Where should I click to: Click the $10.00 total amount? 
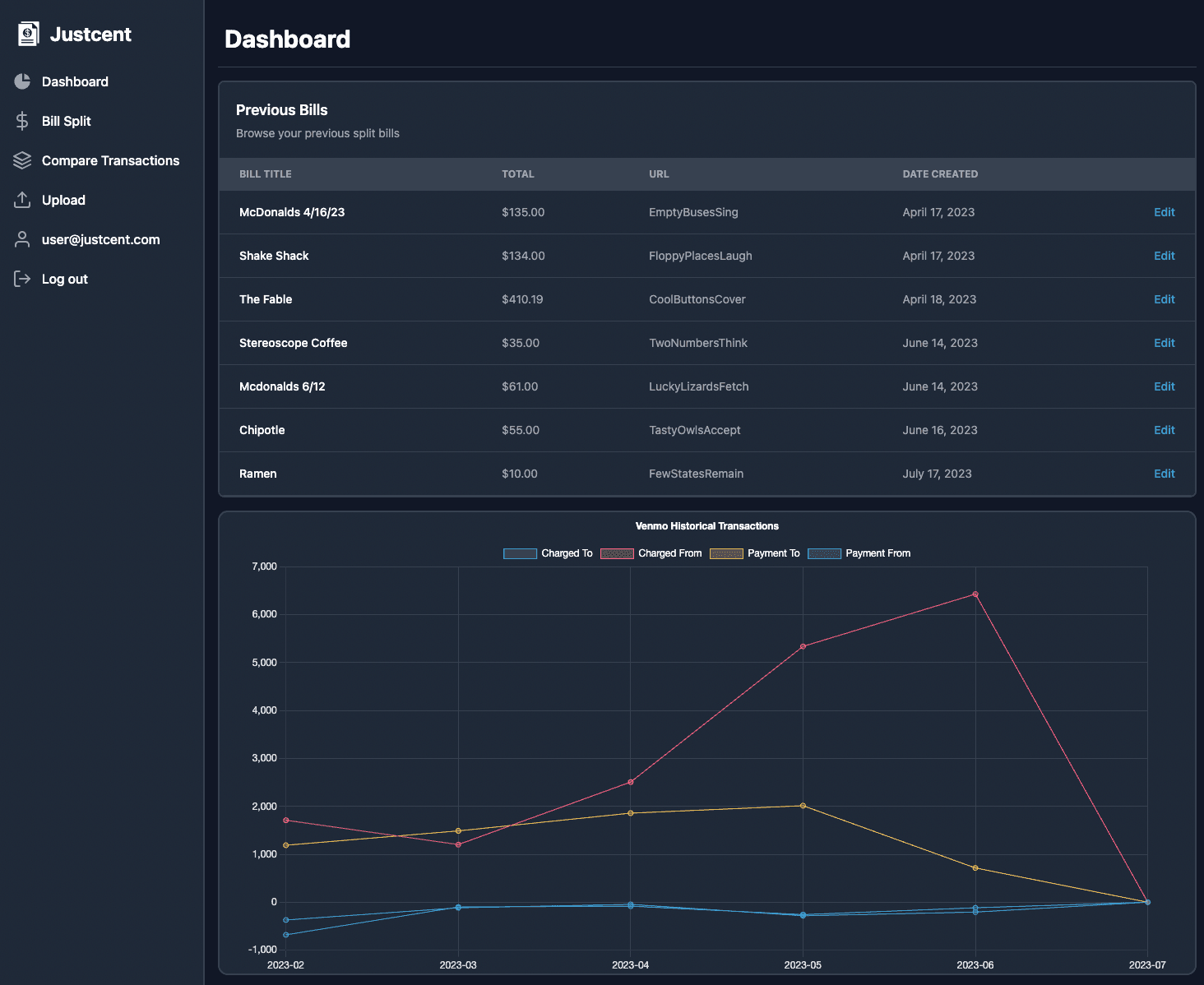tap(520, 474)
